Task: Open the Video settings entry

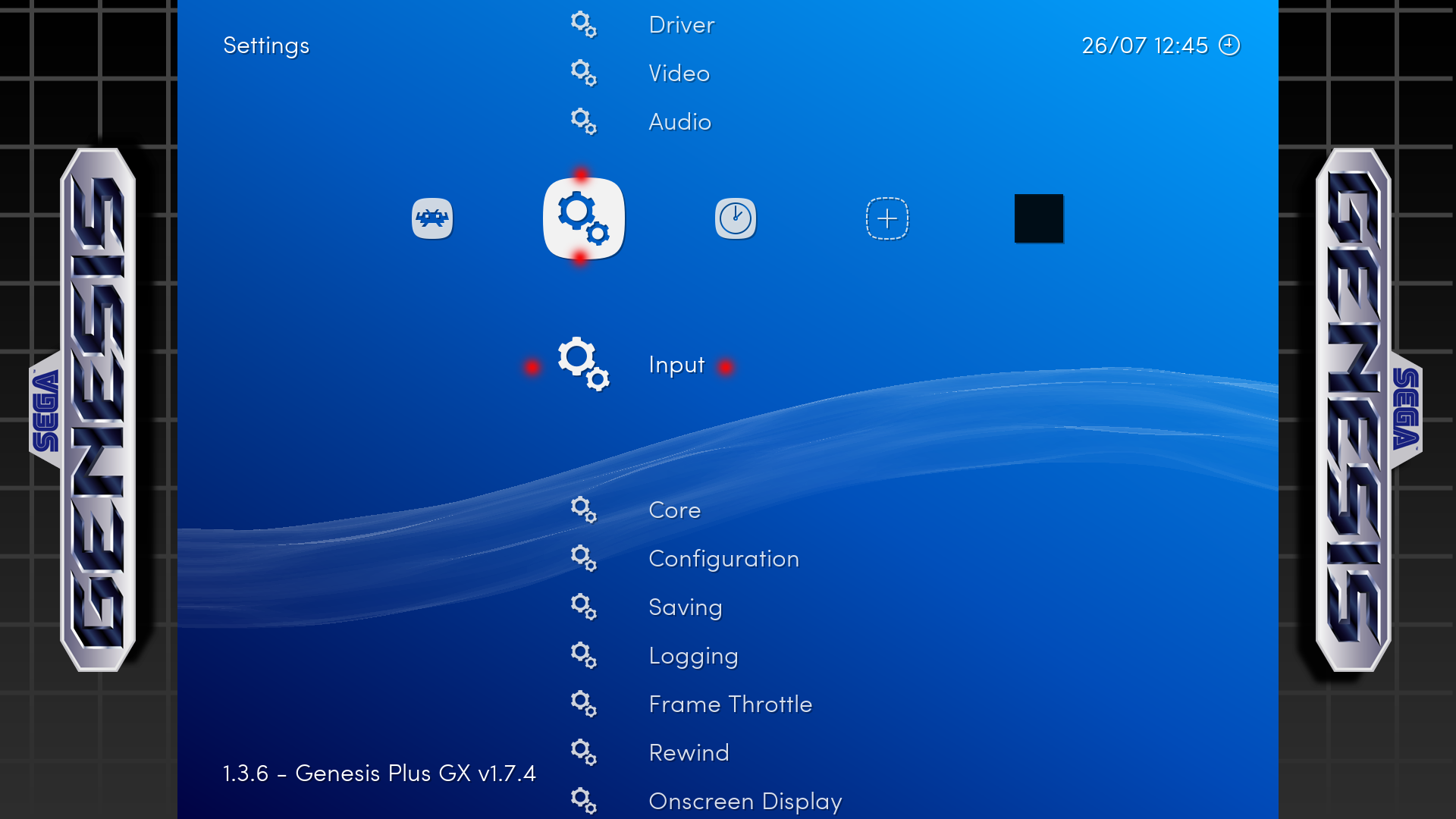Action: [x=679, y=74]
